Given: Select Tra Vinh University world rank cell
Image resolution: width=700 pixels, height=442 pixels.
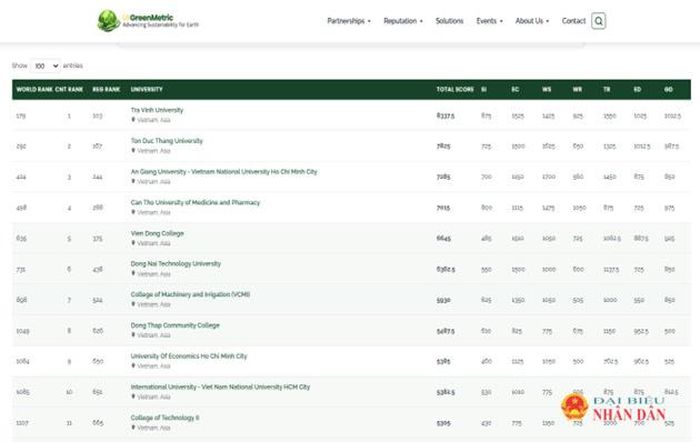Looking at the screenshot, I should coord(21,116).
